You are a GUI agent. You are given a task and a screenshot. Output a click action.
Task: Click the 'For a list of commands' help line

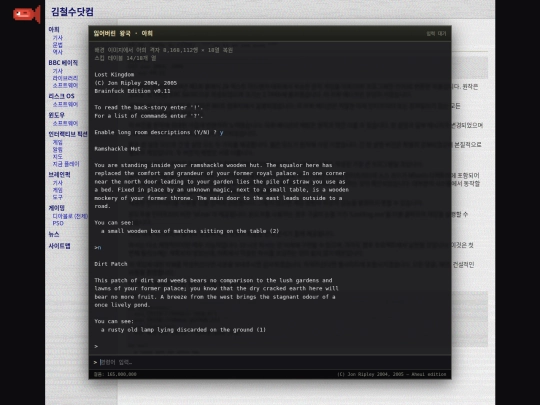pyautogui.click(x=148, y=116)
